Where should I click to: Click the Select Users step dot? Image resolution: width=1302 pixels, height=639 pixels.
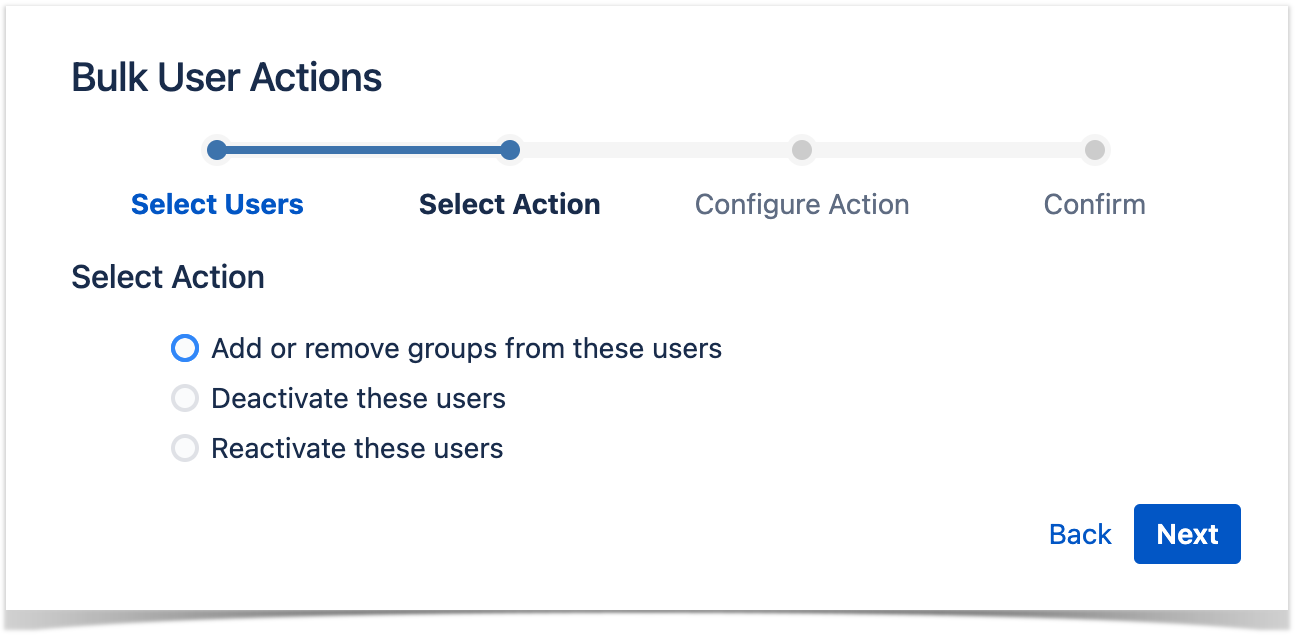217,150
